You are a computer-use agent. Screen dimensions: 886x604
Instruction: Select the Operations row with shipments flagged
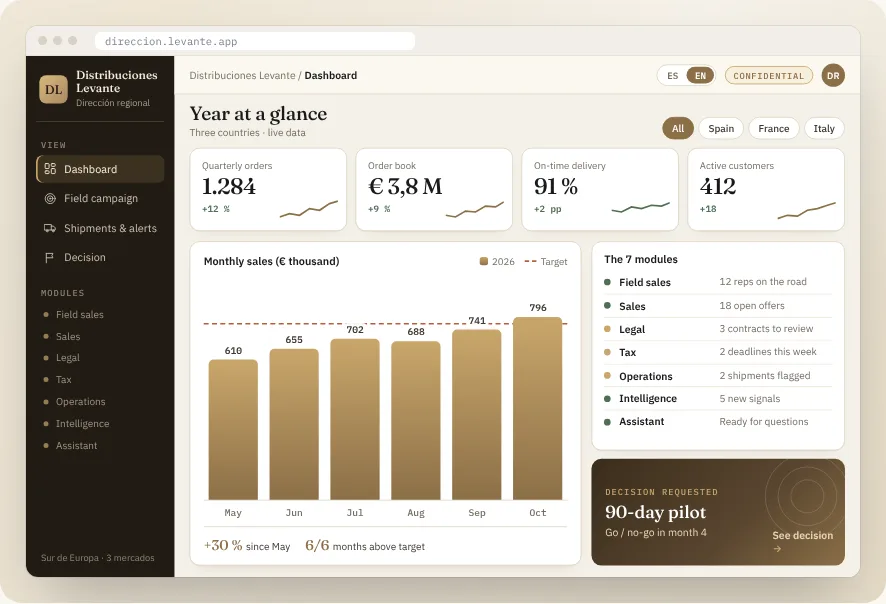[718, 376]
